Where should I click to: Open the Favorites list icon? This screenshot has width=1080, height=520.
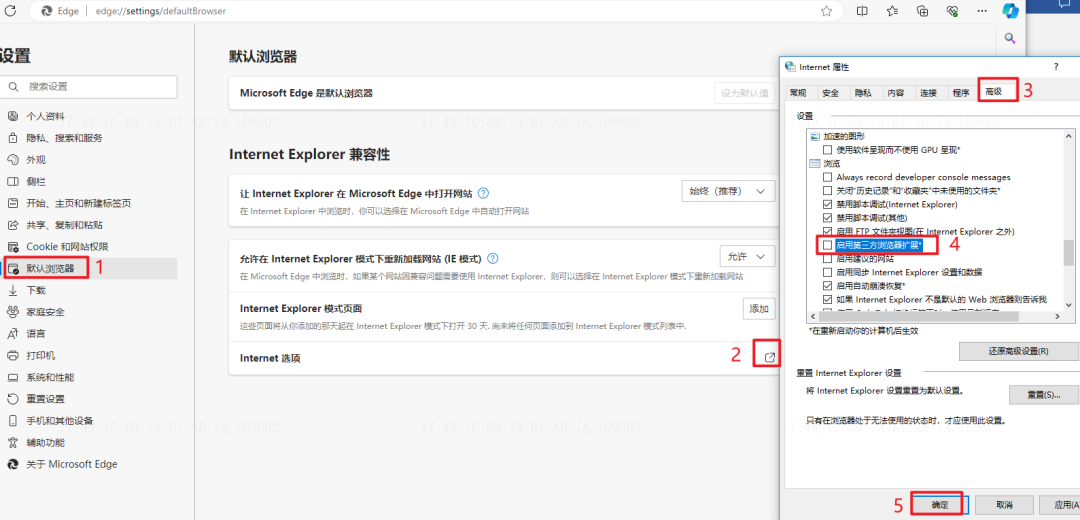pyautogui.click(x=892, y=11)
